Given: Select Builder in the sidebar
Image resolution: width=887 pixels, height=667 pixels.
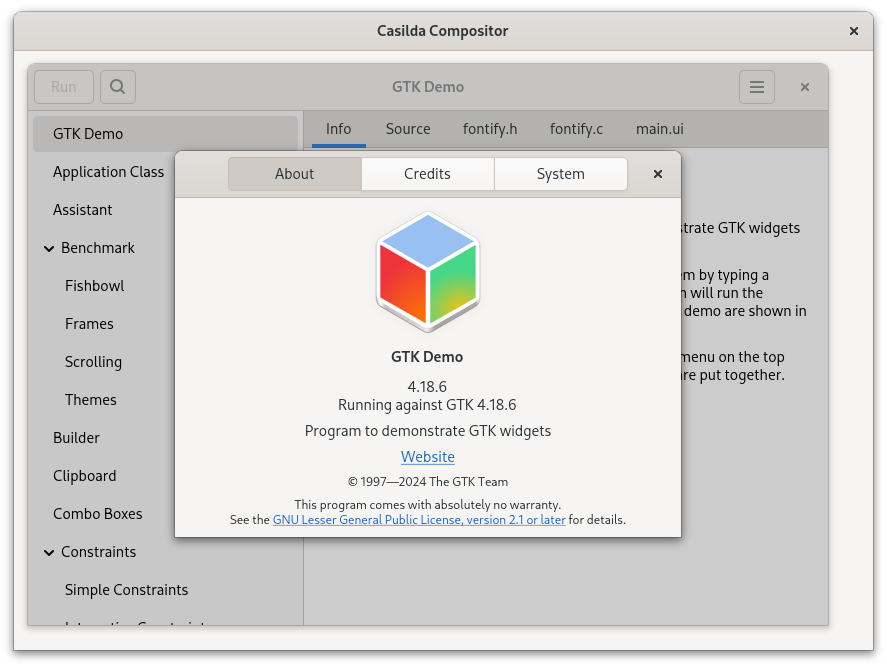Looking at the screenshot, I should click(76, 438).
